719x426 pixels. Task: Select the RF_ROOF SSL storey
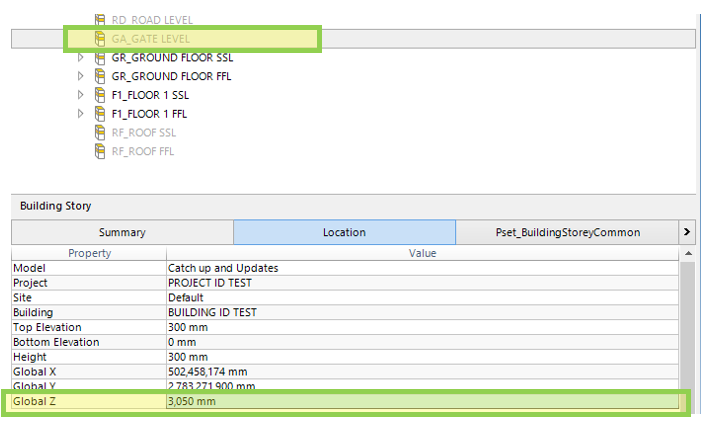(144, 133)
